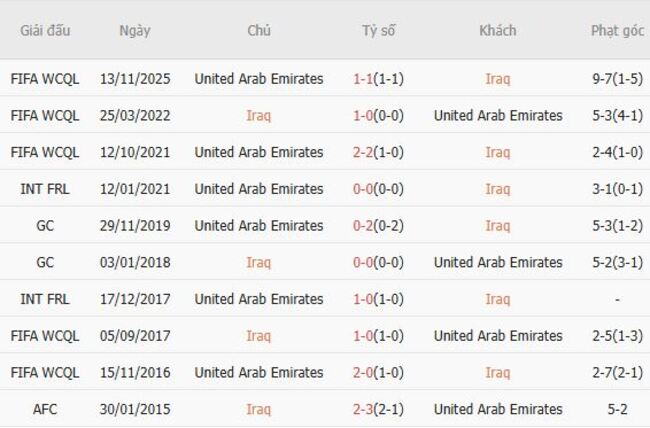The image size is (650, 428).
Task: Click the "Ngày" column header
Action: [x=135, y=31]
